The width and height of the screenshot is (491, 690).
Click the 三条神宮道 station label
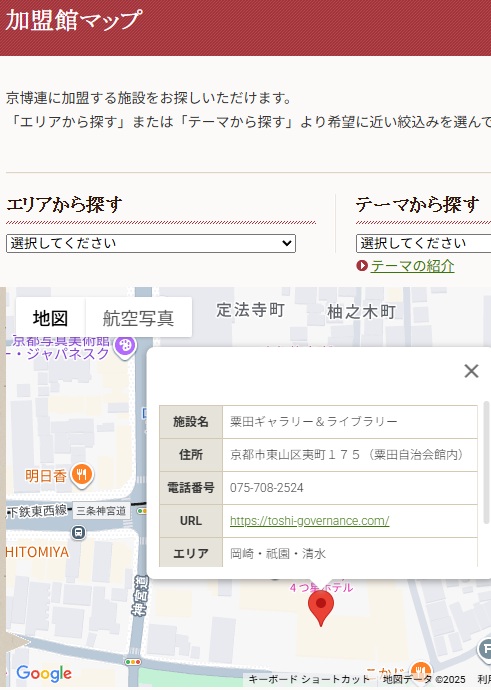pos(101,511)
